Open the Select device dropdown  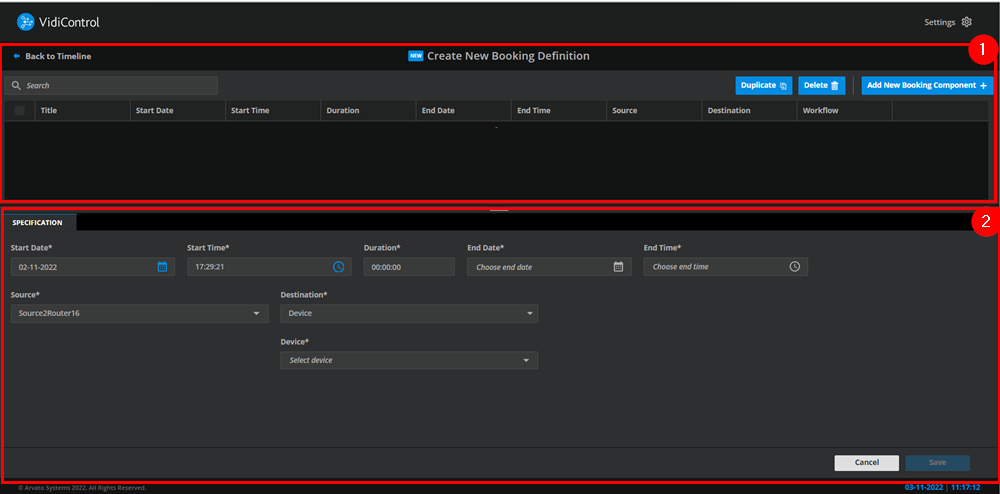(526, 360)
